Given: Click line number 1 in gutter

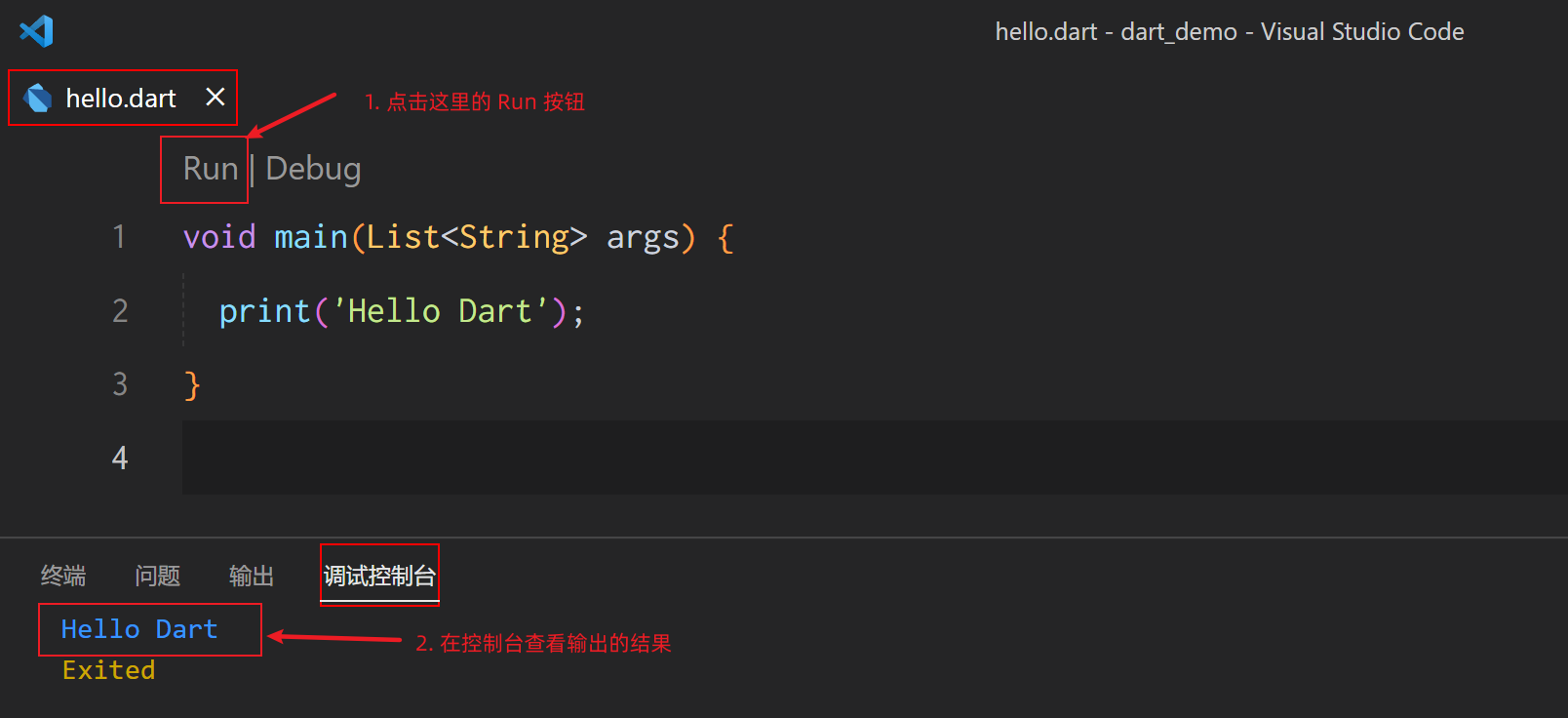Looking at the screenshot, I should pos(119,237).
